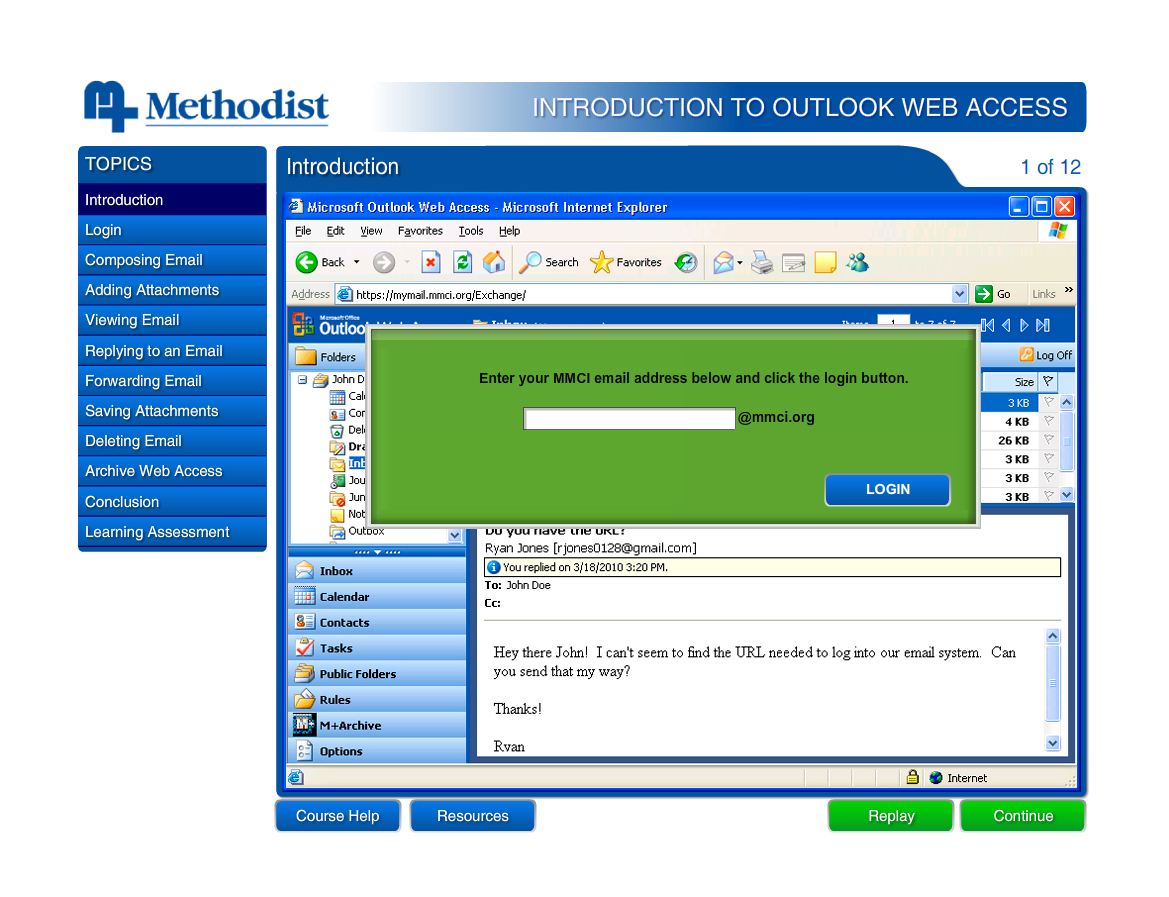Click the Log Off icon

(x=1027, y=355)
